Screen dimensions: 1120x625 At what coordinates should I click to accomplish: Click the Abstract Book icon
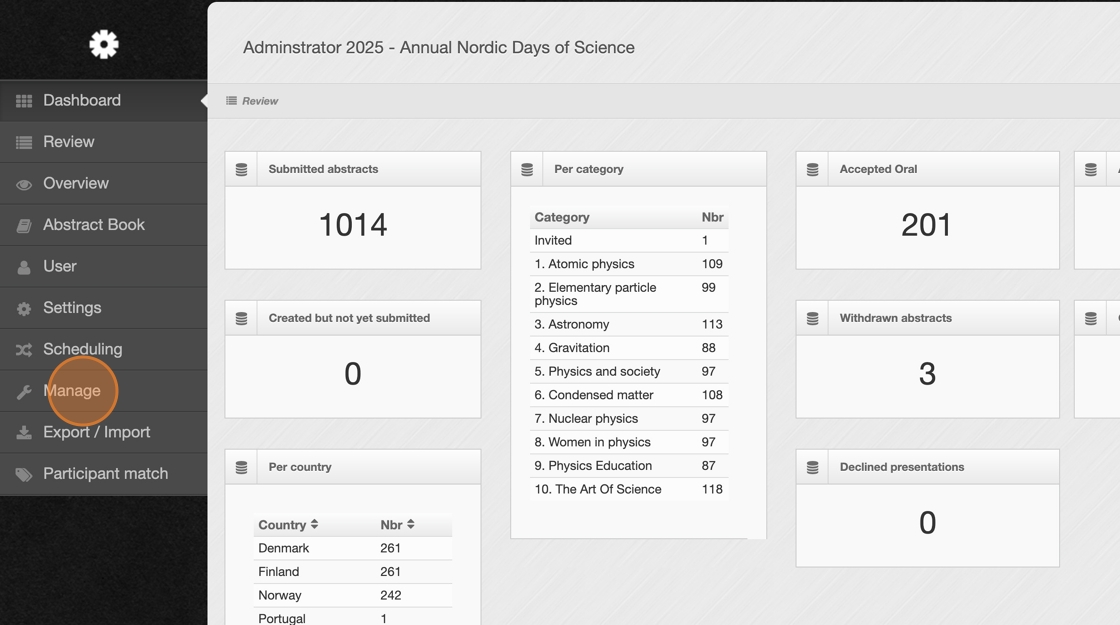tap(24, 226)
